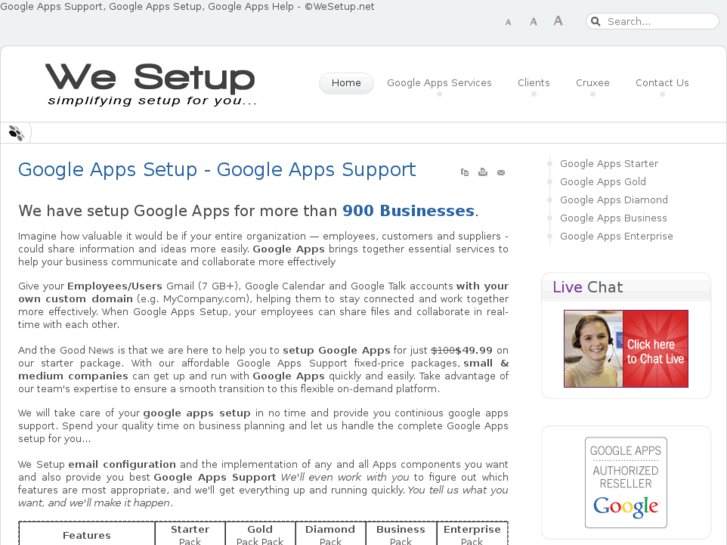Open Google Apps Business sidebar link
Screen dimensions: 727x545
613,218
